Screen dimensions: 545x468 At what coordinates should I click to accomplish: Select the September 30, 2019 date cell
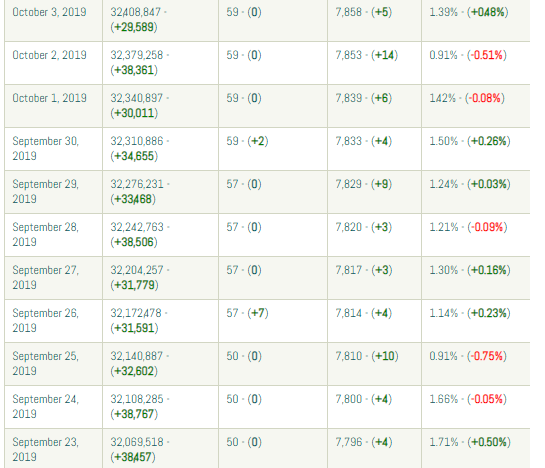54,149
